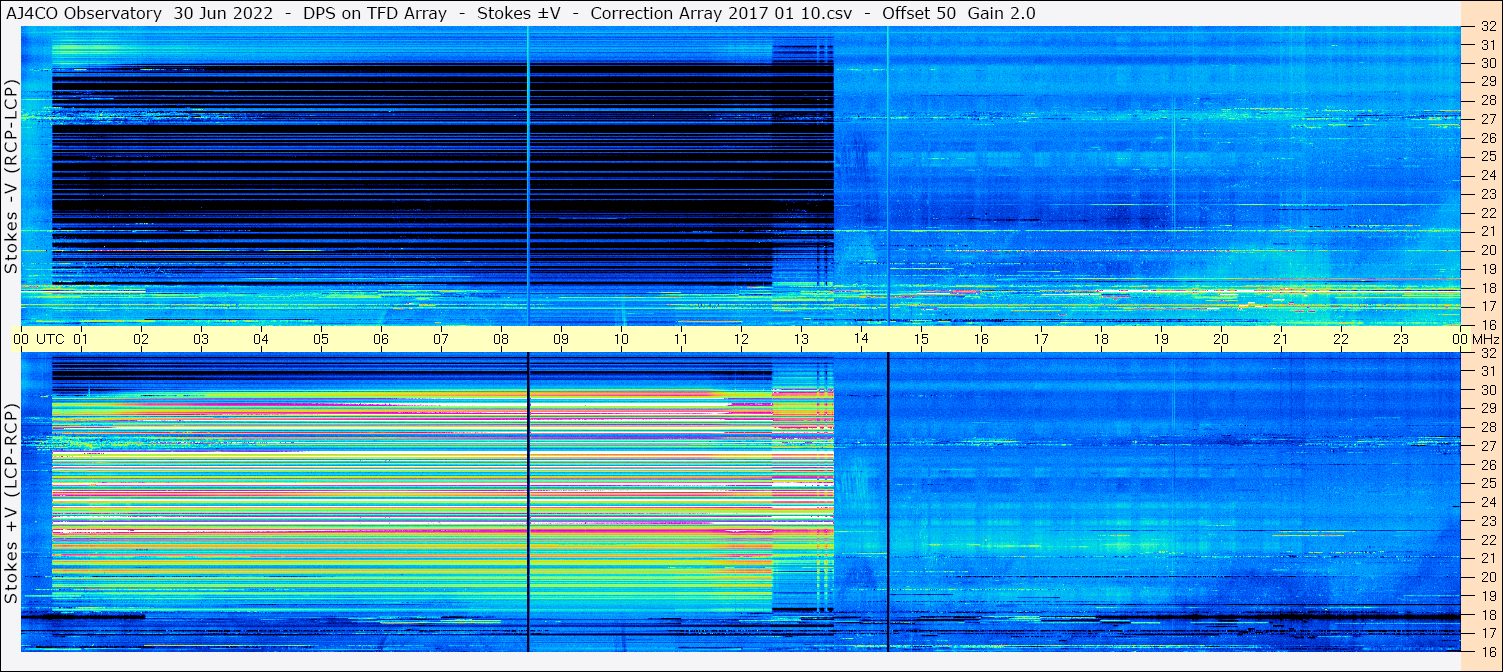Screen dimensions: 1503x672
Task: Click the 04 hour tick on the time axis
Action: 261,339
